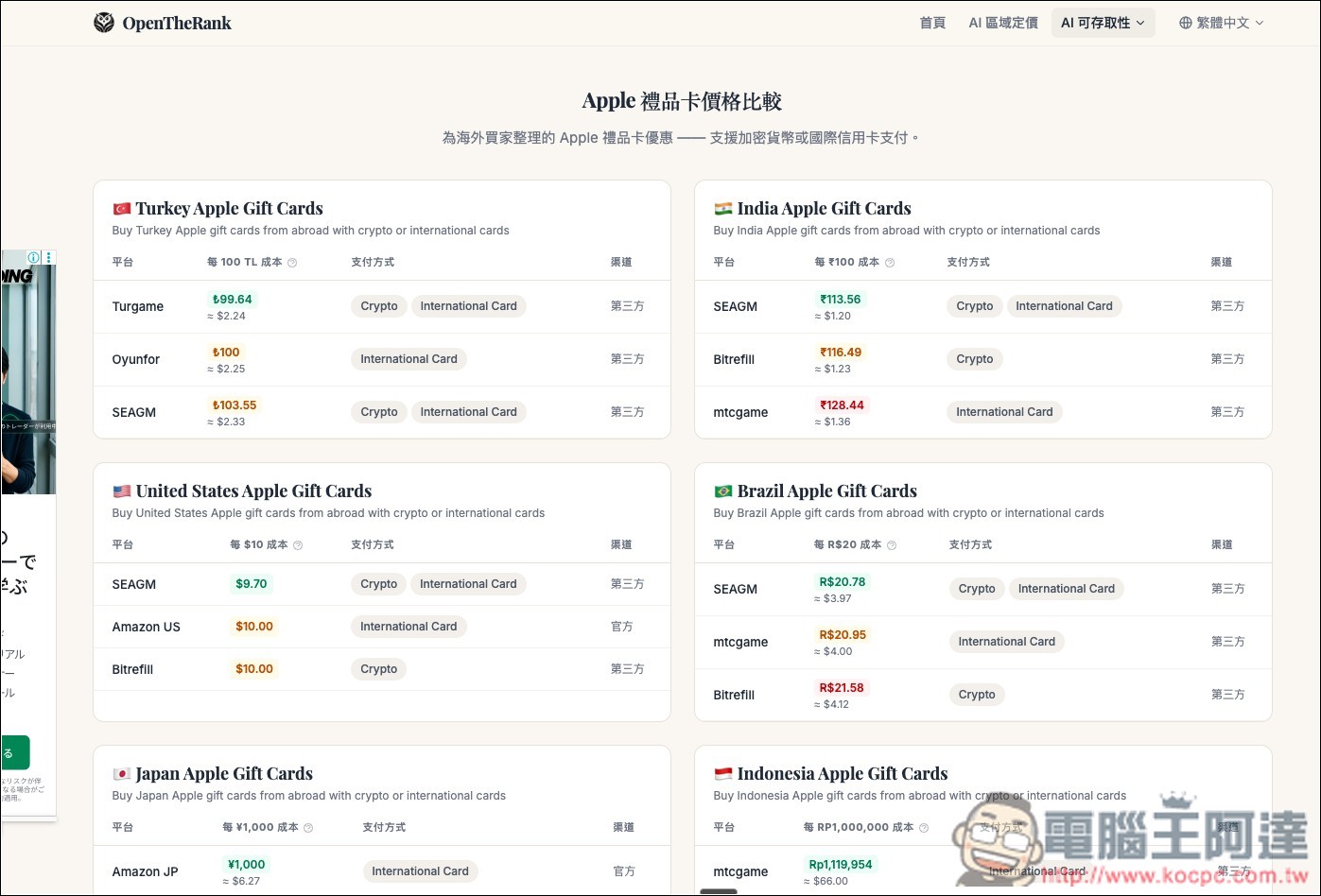Viewport: 1321px width, 896px height.
Task: Expand the AI 可存取性 dropdown menu
Action: coord(1103,23)
